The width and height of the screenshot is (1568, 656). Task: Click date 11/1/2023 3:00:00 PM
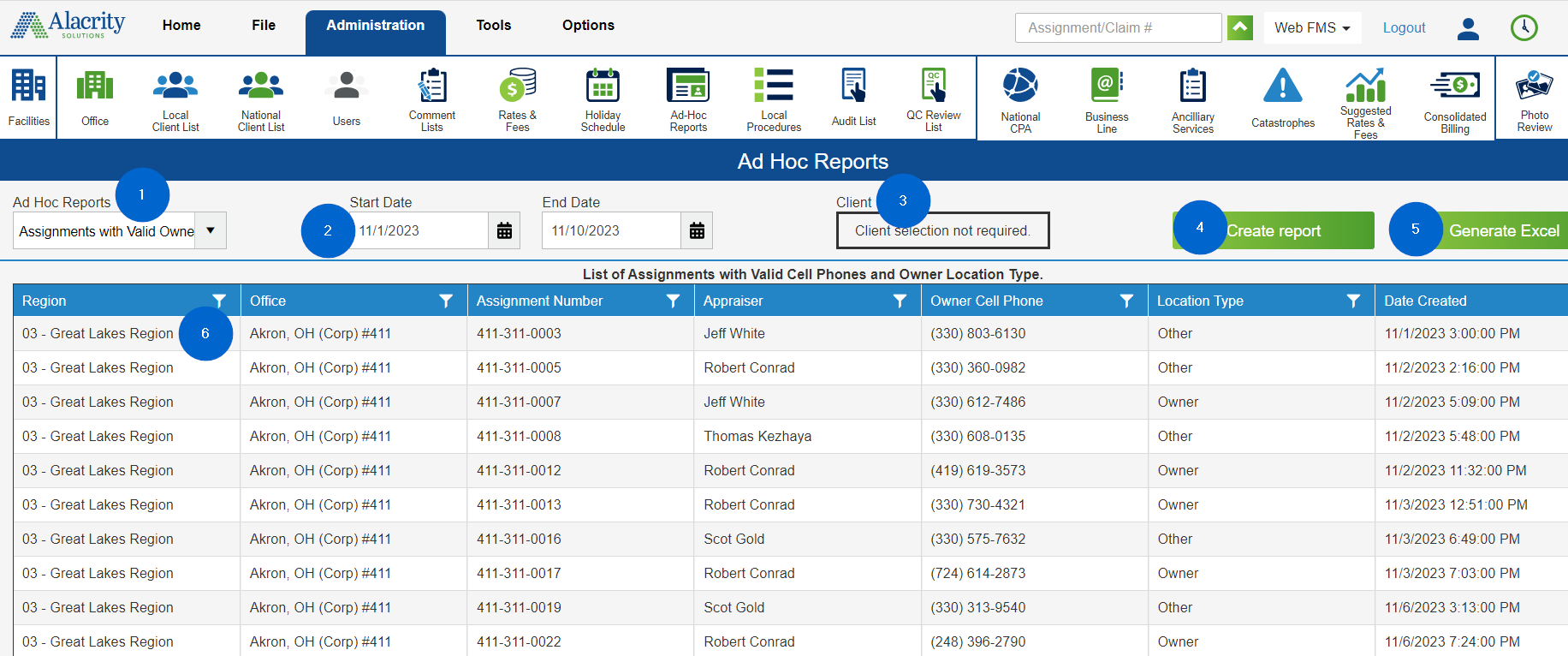[x=1452, y=333]
